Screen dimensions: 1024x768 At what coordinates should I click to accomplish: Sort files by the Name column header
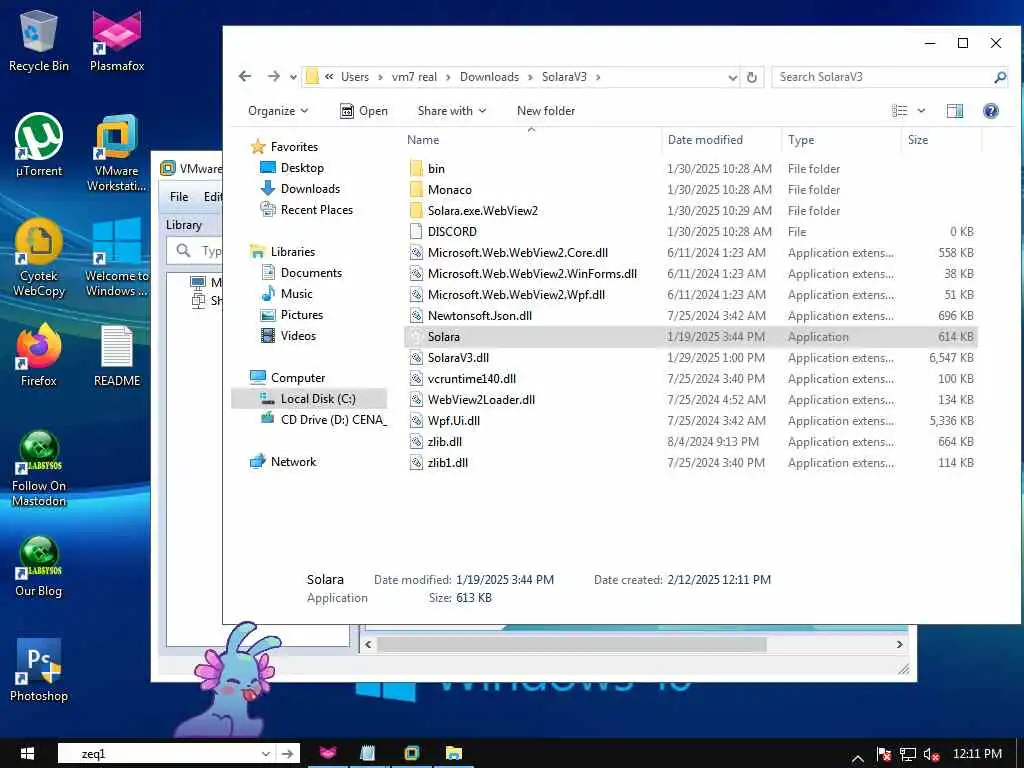(532, 140)
